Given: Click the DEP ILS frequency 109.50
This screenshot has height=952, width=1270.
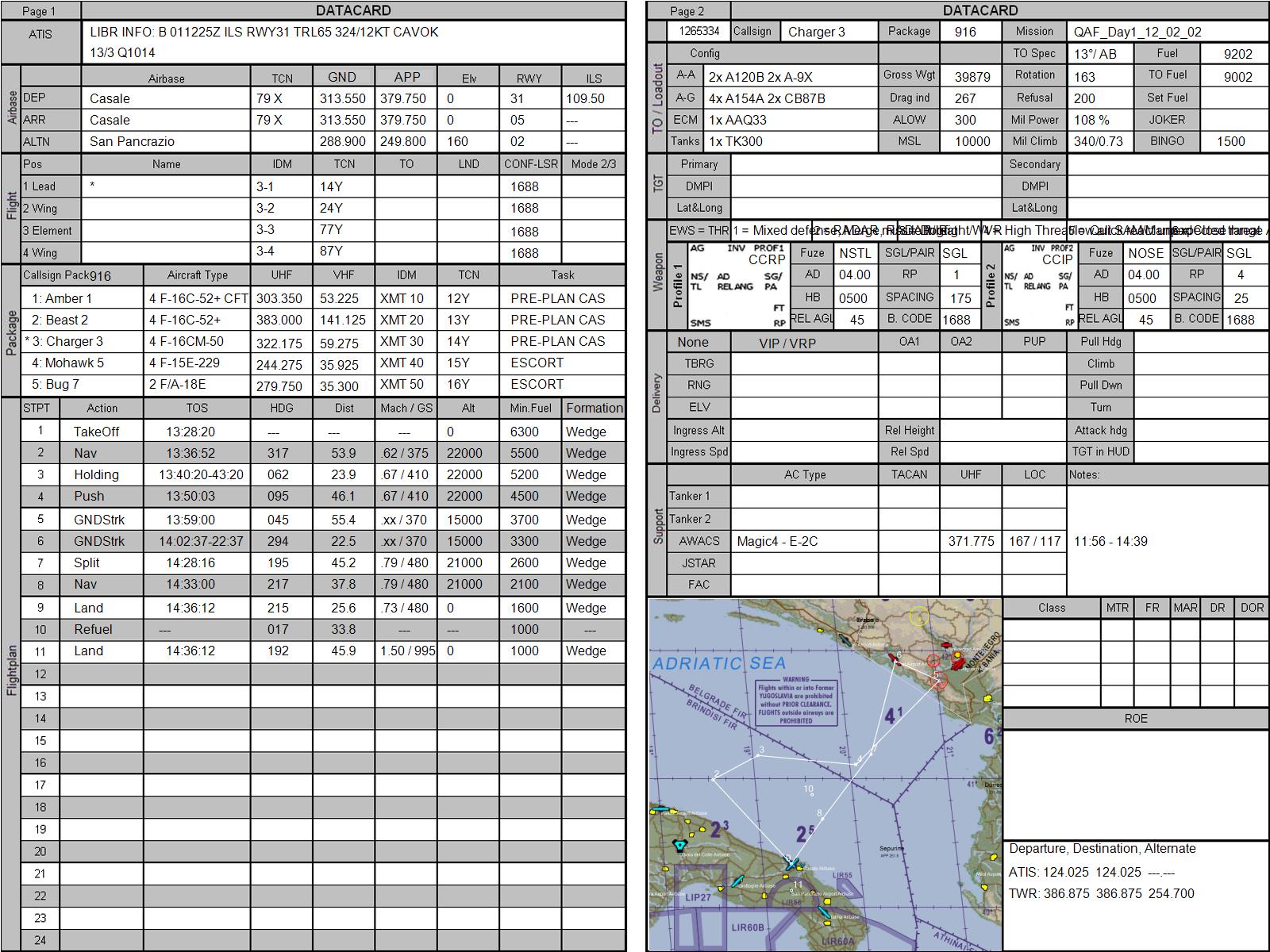Looking at the screenshot, I should click(585, 98).
